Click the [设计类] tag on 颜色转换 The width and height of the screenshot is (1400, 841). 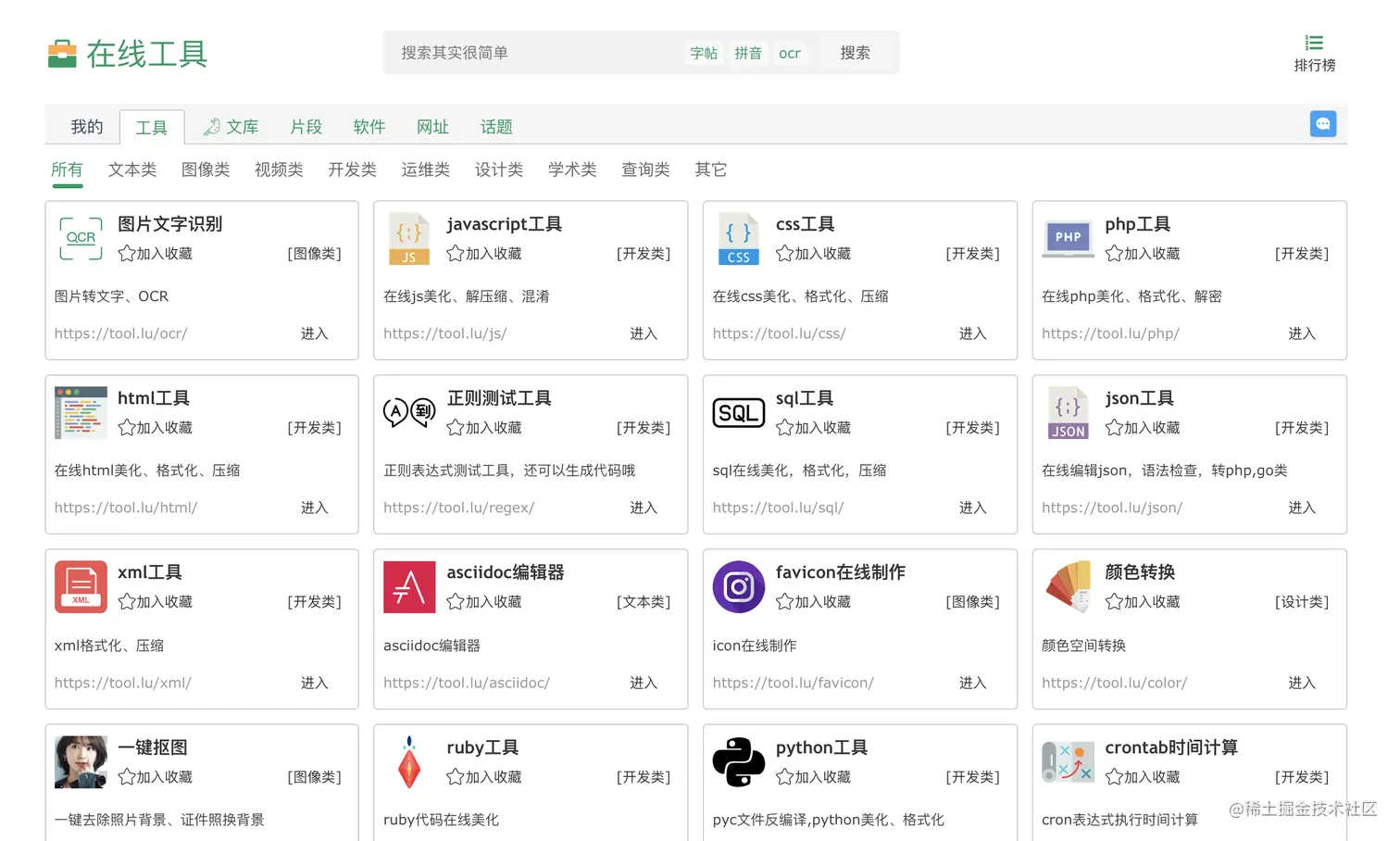(1302, 602)
